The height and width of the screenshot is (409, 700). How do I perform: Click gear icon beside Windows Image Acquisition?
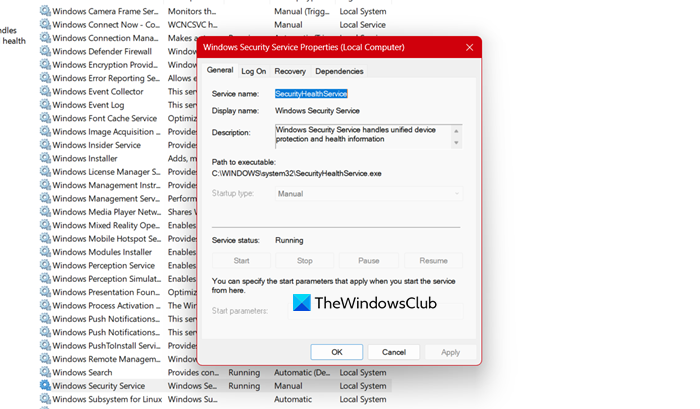coord(45,131)
